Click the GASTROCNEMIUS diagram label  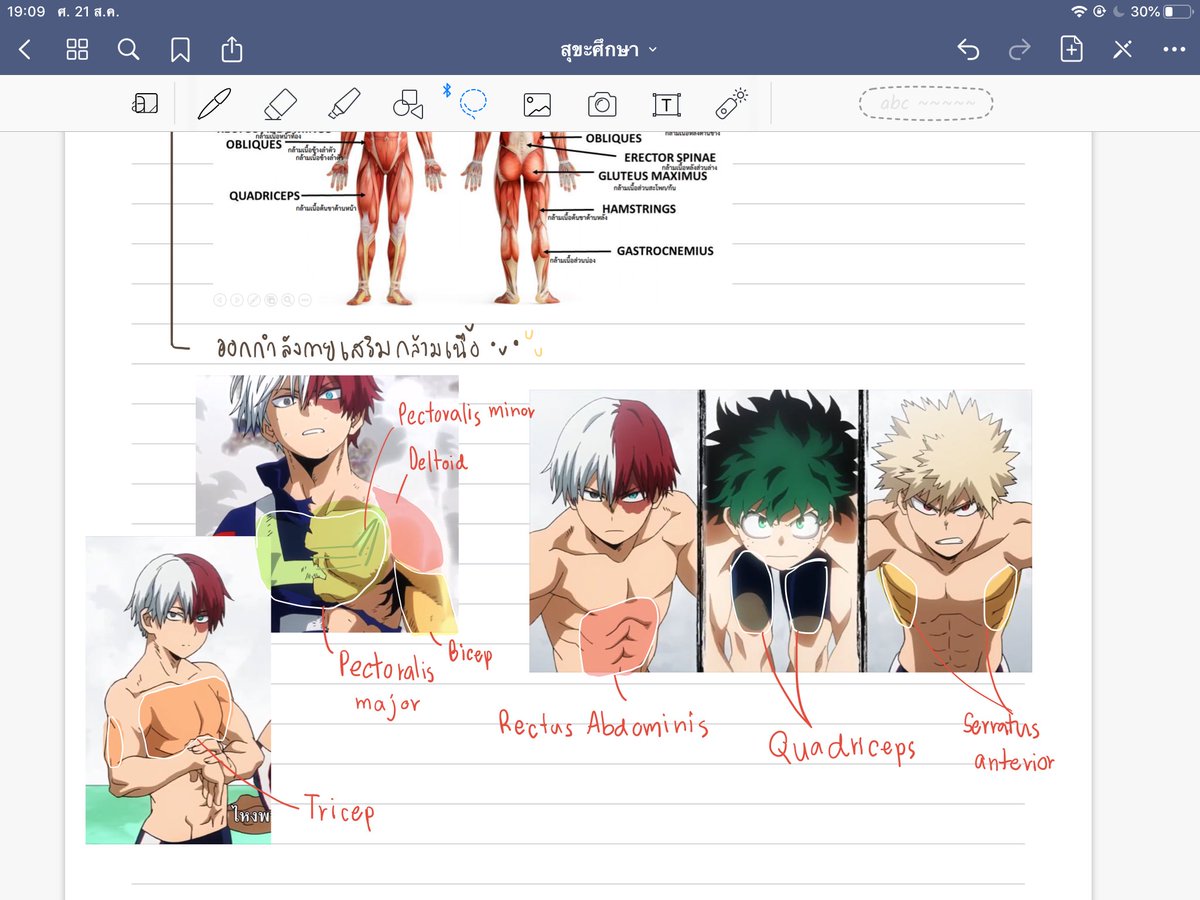coord(665,251)
